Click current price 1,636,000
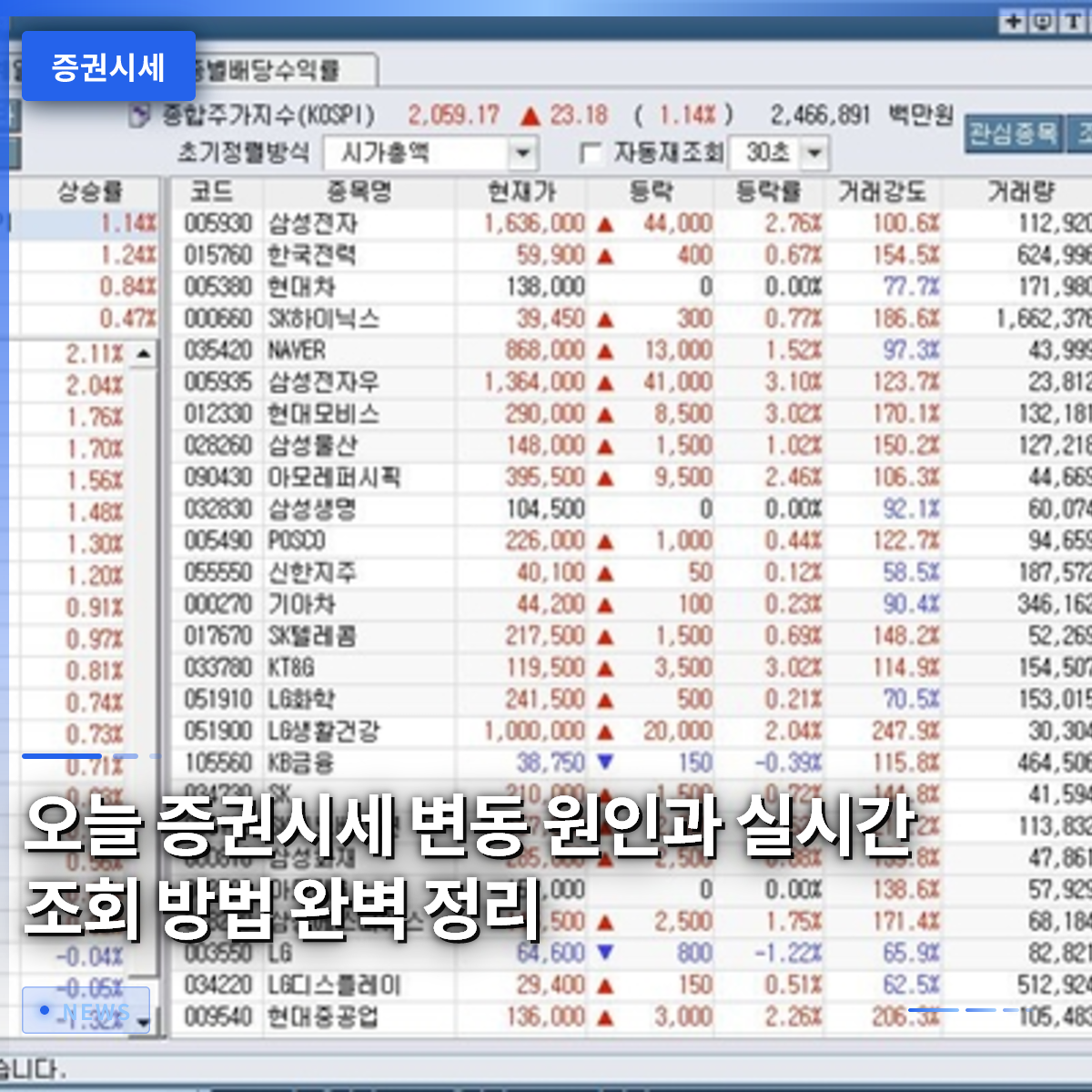Screen dimensions: 1092x1092 (x=534, y=224)
